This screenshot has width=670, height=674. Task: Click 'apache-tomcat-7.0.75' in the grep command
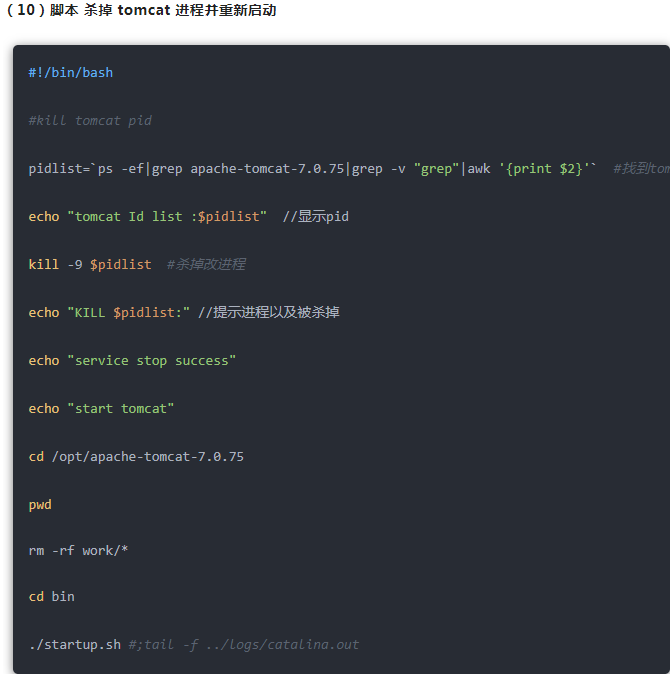pos(267,168)
